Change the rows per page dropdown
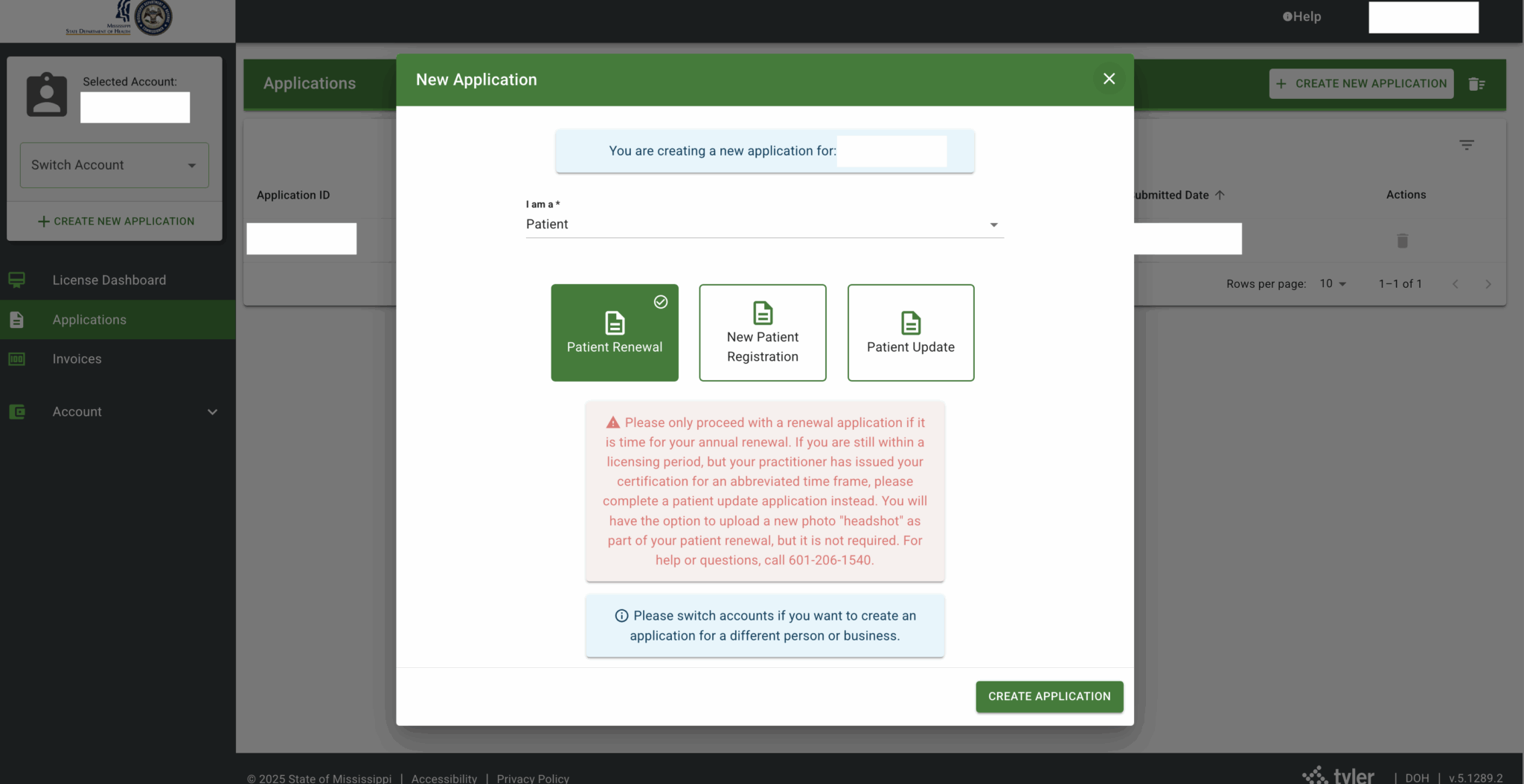This screenshot has width=1524, height=784. (1333, 284)
